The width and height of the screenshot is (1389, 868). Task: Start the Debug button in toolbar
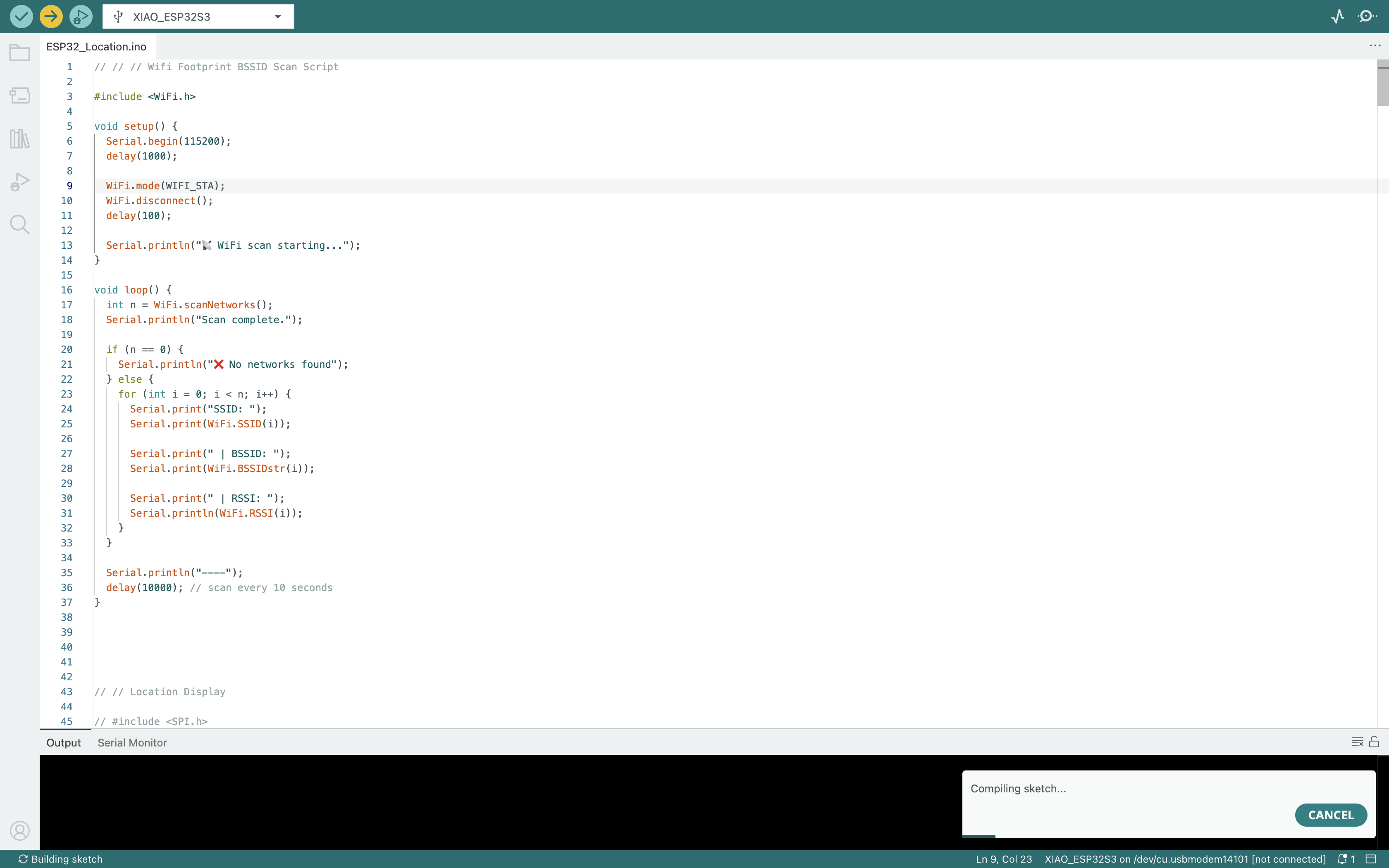click(81, 17)
